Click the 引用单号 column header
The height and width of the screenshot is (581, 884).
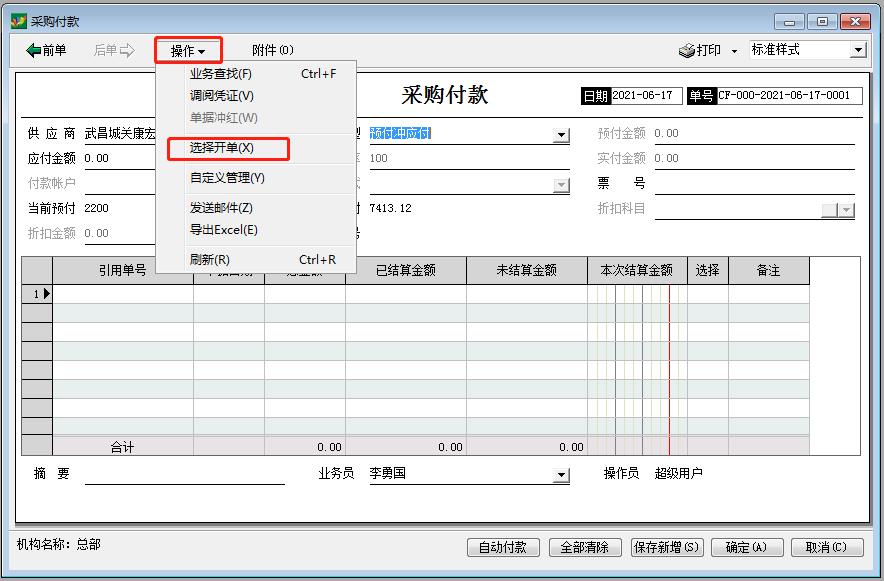pyautogui.click(x=123, y=270)
